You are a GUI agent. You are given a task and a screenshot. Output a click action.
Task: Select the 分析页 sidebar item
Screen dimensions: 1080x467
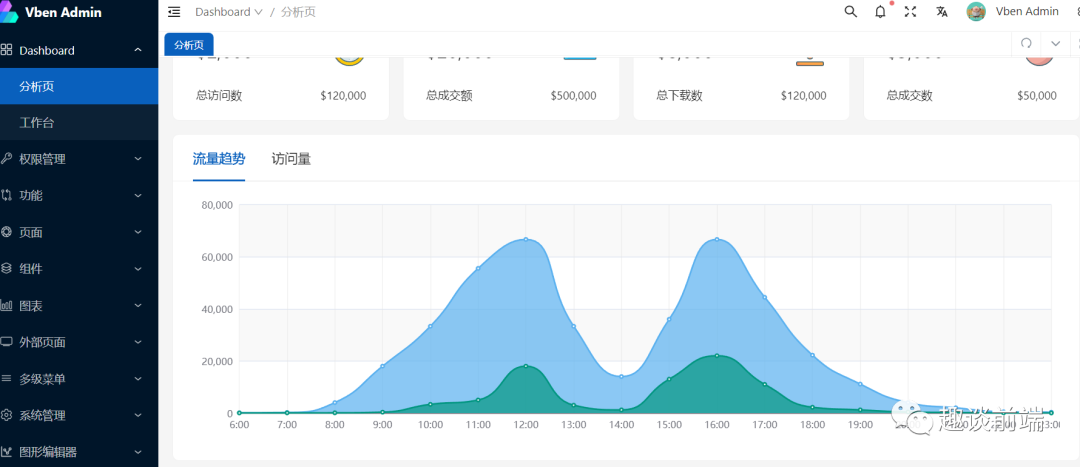[79, 86]
